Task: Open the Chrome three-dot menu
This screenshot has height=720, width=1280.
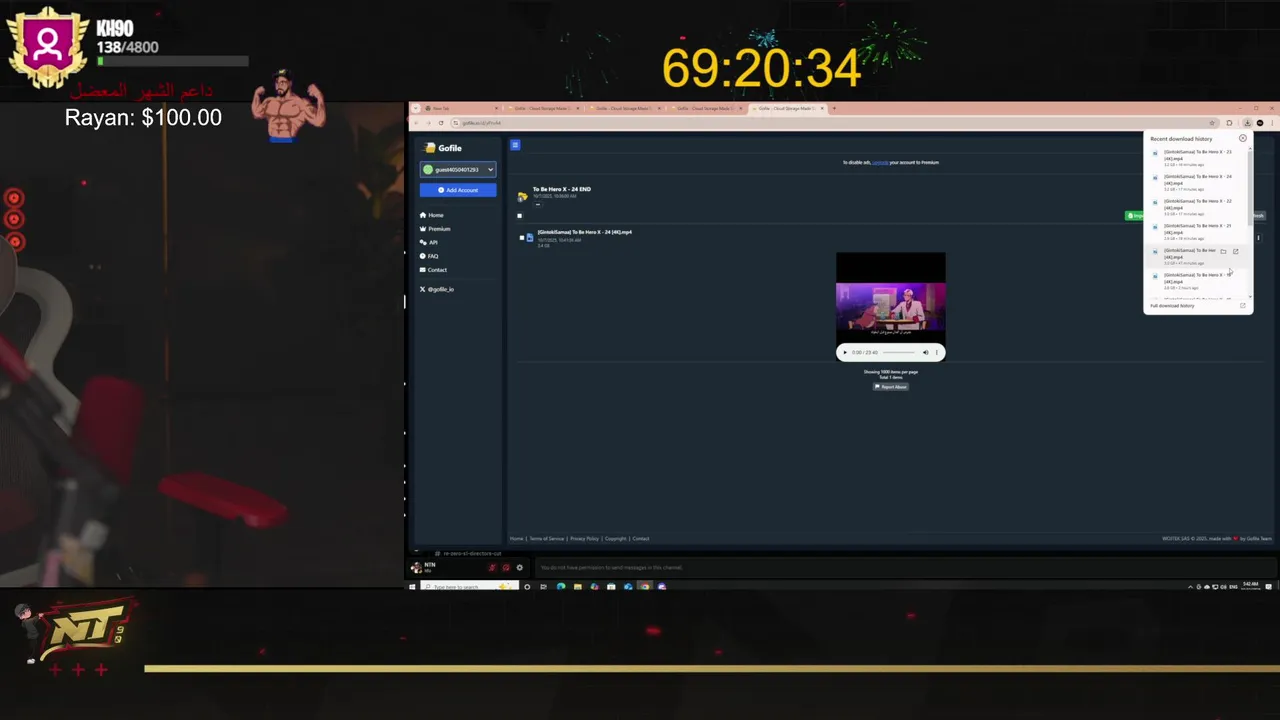Action: (1272, 123)
